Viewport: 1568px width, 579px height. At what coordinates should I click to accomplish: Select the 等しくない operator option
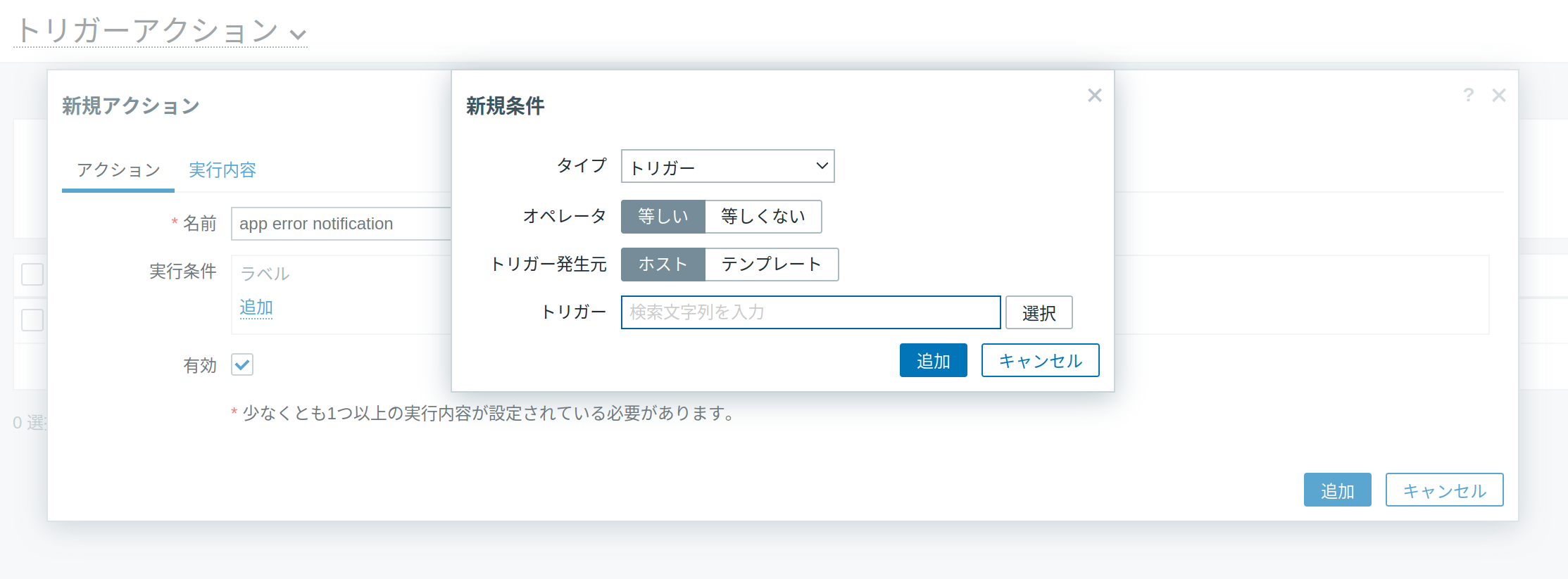tap(763, 216)
